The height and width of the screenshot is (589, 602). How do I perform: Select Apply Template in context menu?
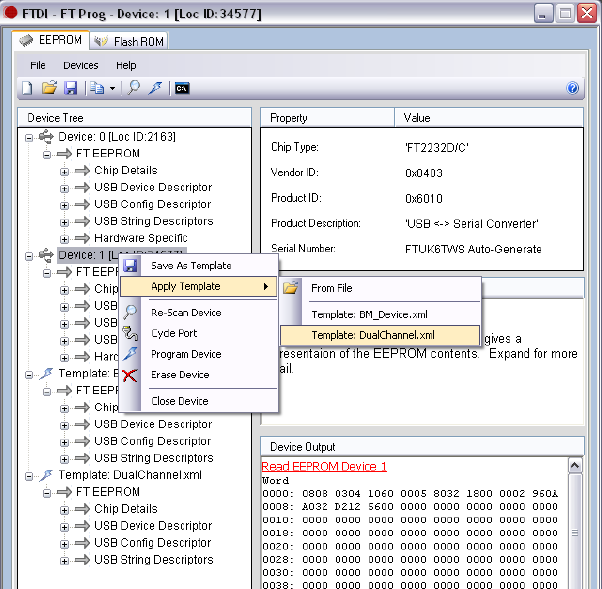(198, 286)
